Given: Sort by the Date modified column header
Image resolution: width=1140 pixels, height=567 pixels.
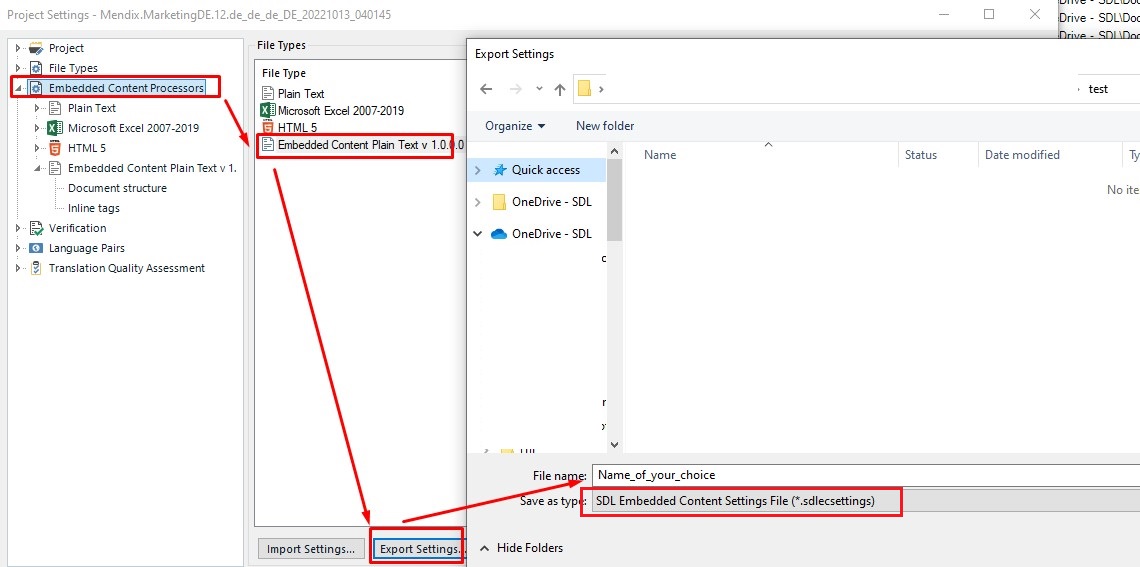Looking at the screenshot, I should (1022, 155).
